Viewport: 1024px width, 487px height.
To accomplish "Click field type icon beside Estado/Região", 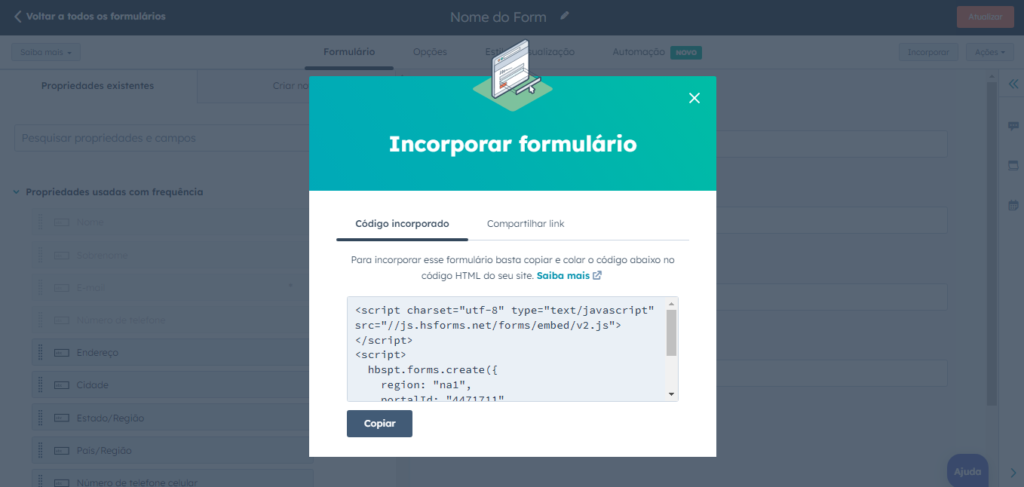I will click(x=61, y=418).
